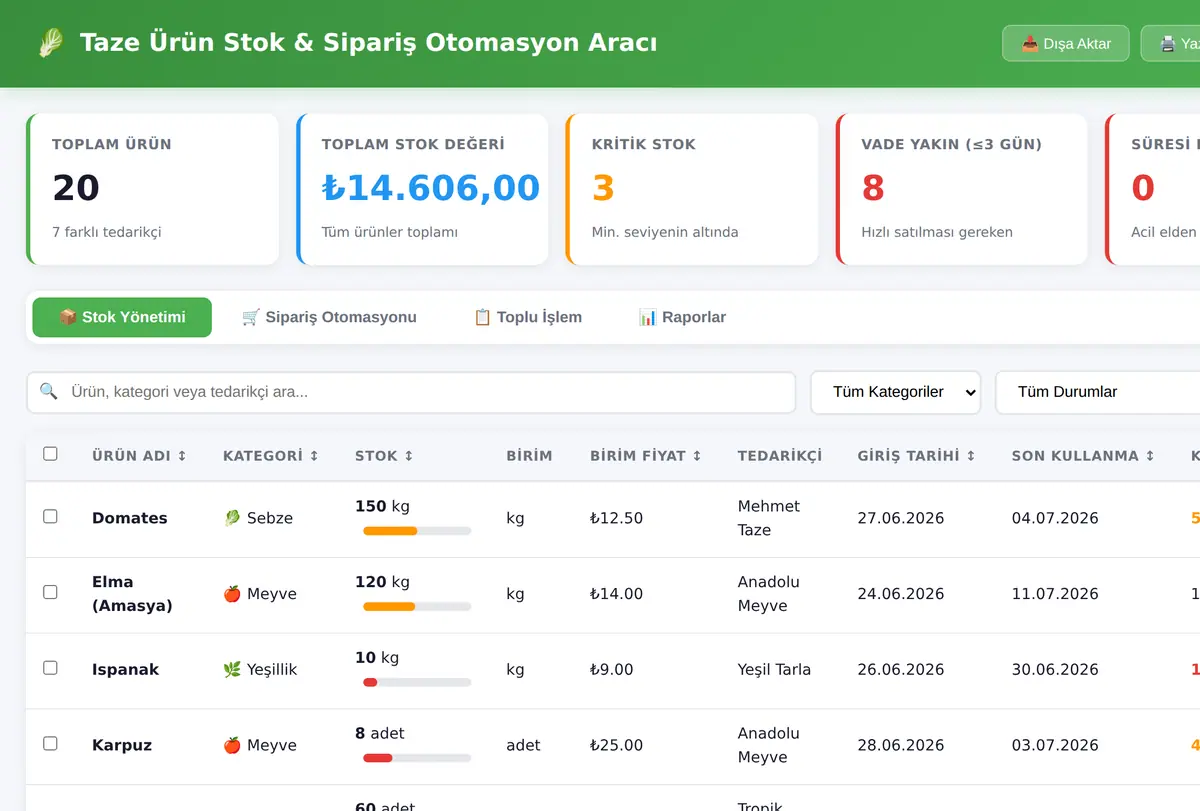This screenshot has width=1200, height=811.
Task: Focus the product search input field
Action: pos(411,392)
